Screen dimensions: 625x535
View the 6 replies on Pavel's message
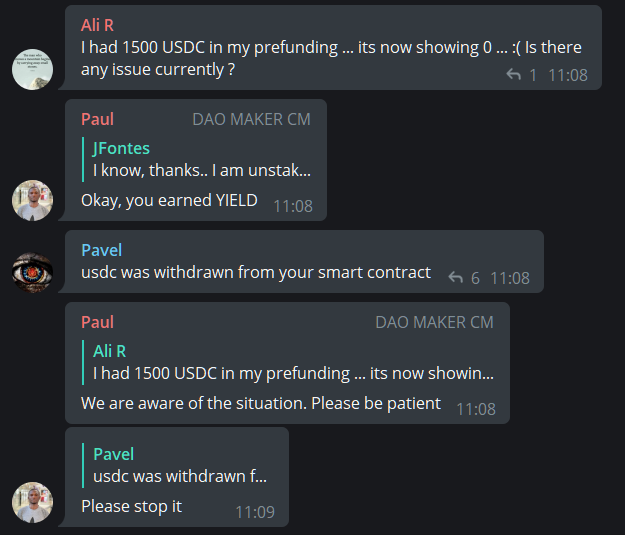(476, 277)
